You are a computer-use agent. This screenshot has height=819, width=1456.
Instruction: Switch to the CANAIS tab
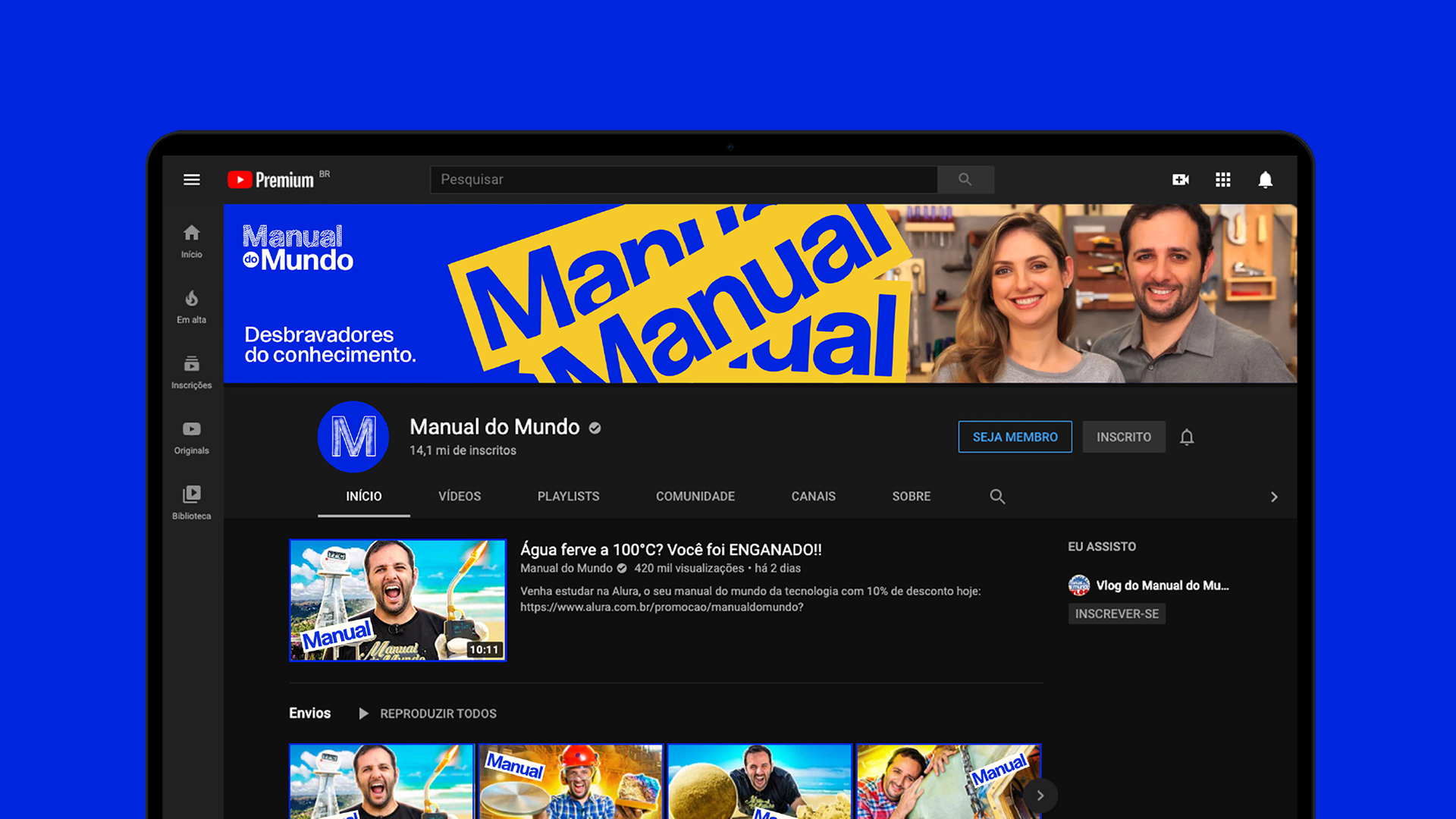814,496
